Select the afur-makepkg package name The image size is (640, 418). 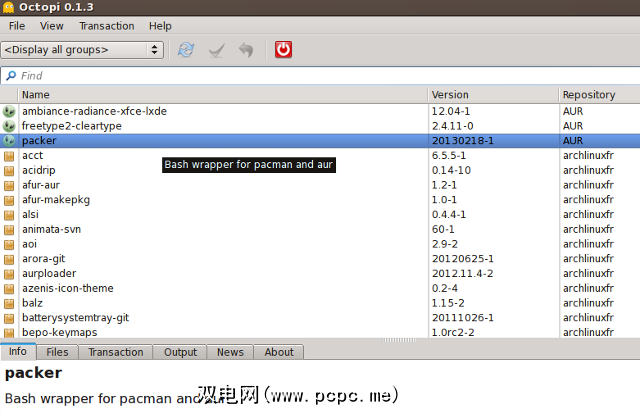pyautogui.click(x=56, y=200)
